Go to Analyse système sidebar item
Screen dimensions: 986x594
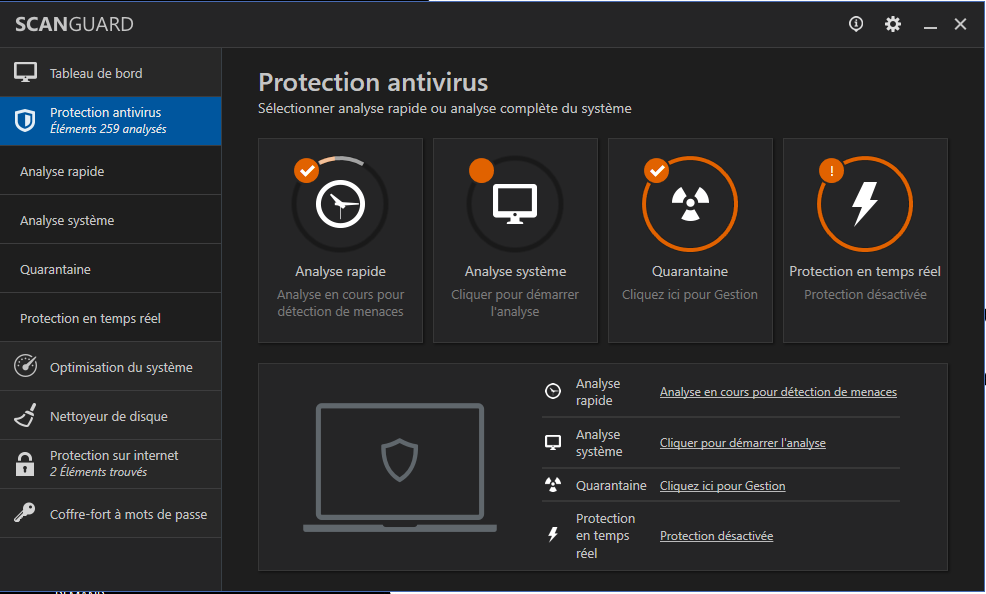click(x=111, y=220)
